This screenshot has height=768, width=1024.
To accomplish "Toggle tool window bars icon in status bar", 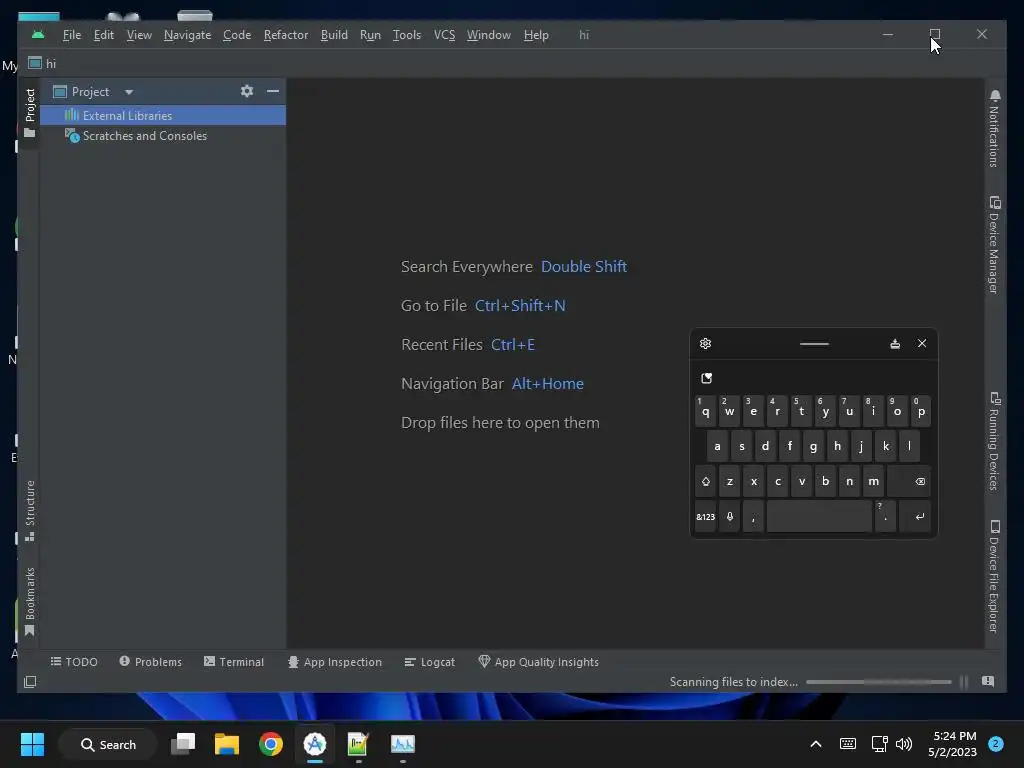I will pyautogui.click(x=30, y=682).
